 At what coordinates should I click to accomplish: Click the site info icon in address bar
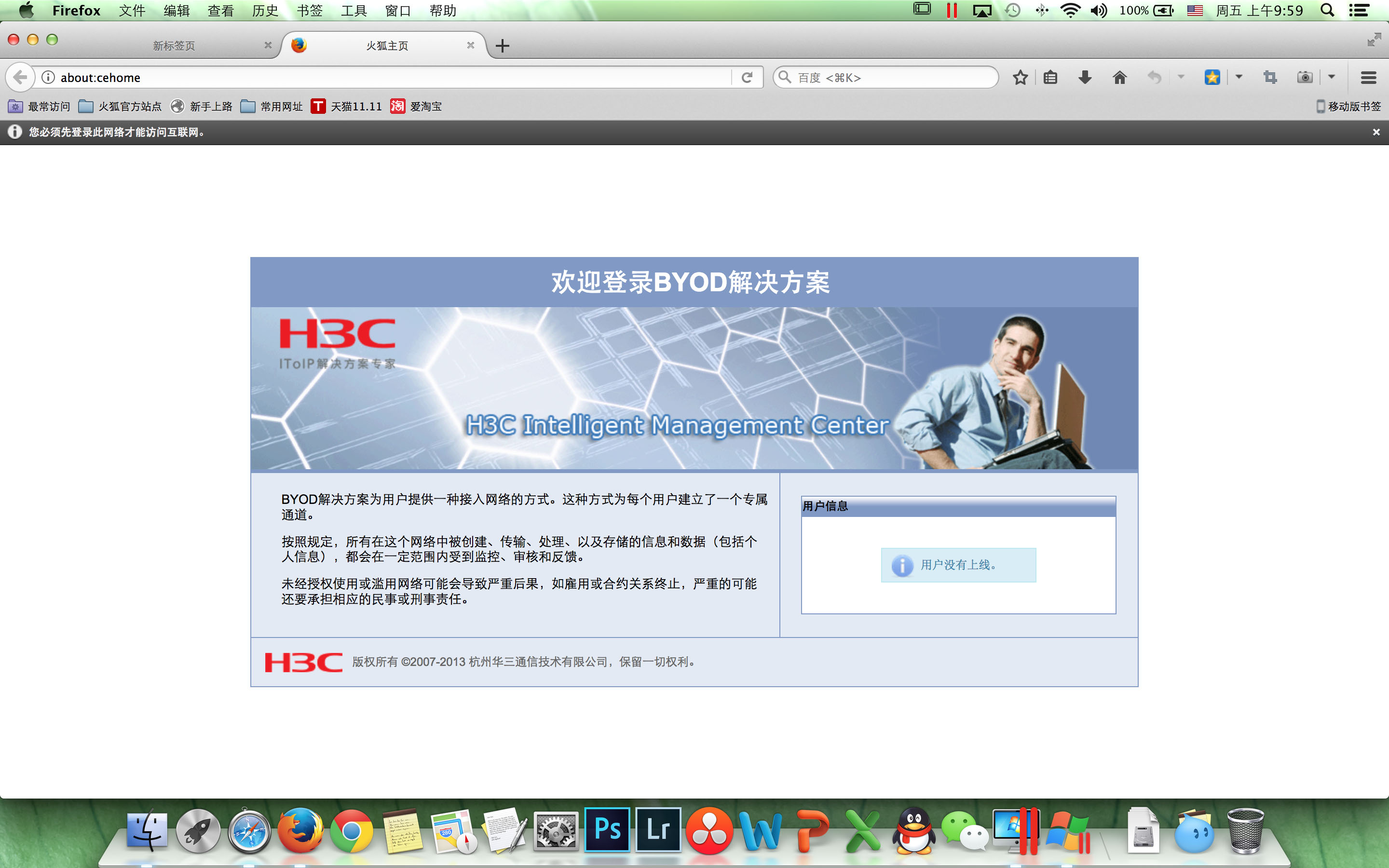pos(48,78)
